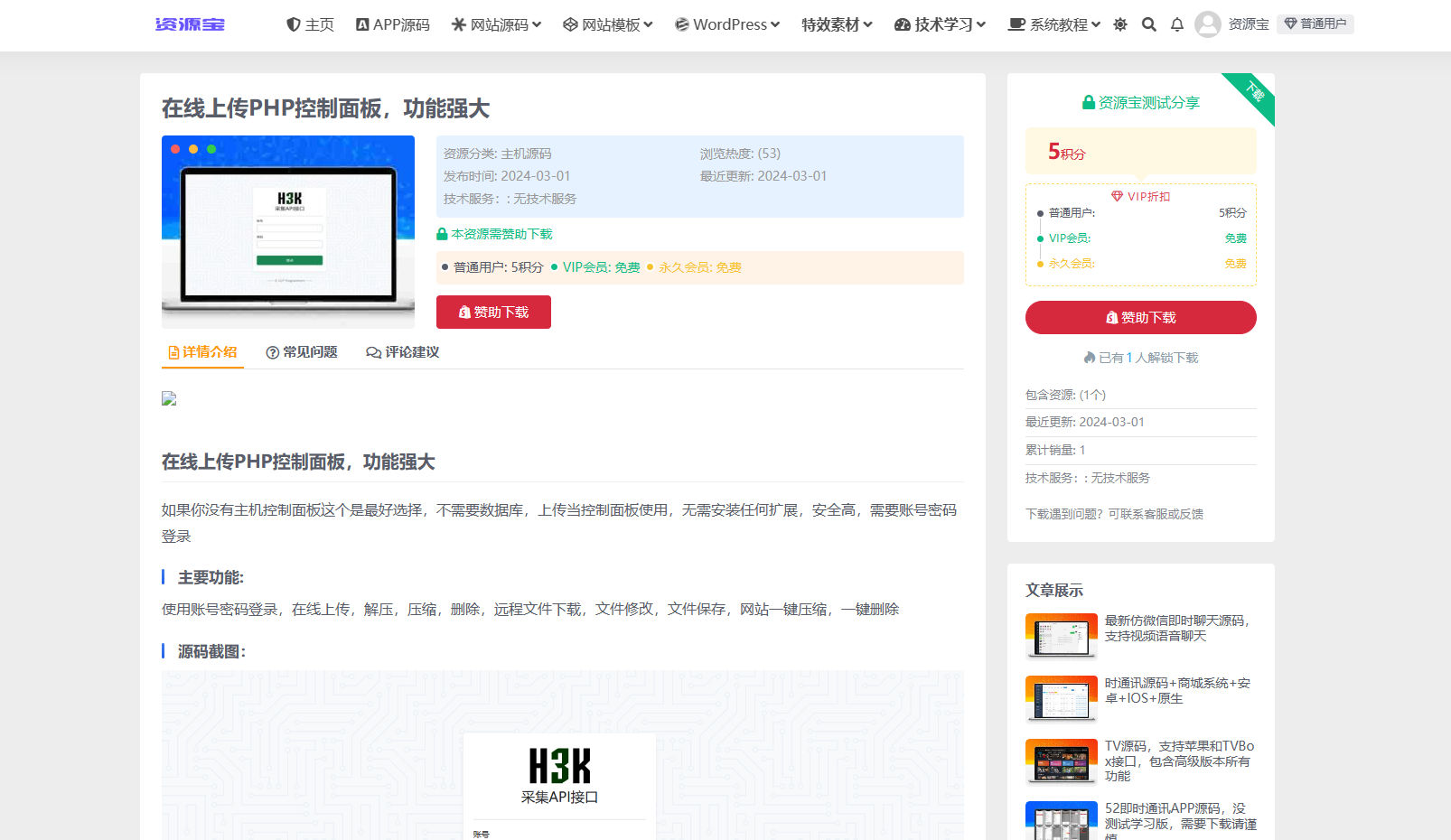Click the sidebar round 赞助下载 button
This screenshot has width=1451, height=840.
point(1140,317)
